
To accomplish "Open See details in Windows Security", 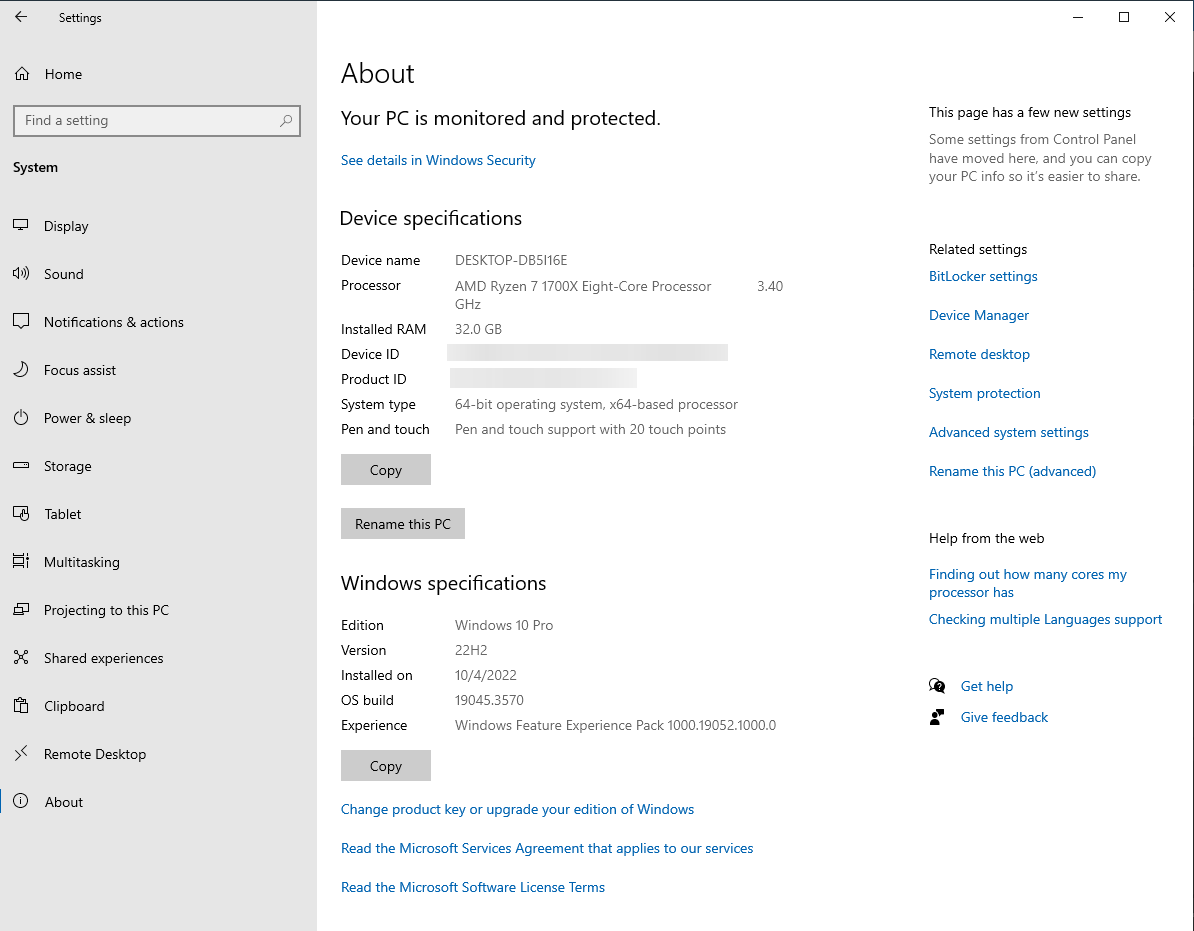I will 438,160.
